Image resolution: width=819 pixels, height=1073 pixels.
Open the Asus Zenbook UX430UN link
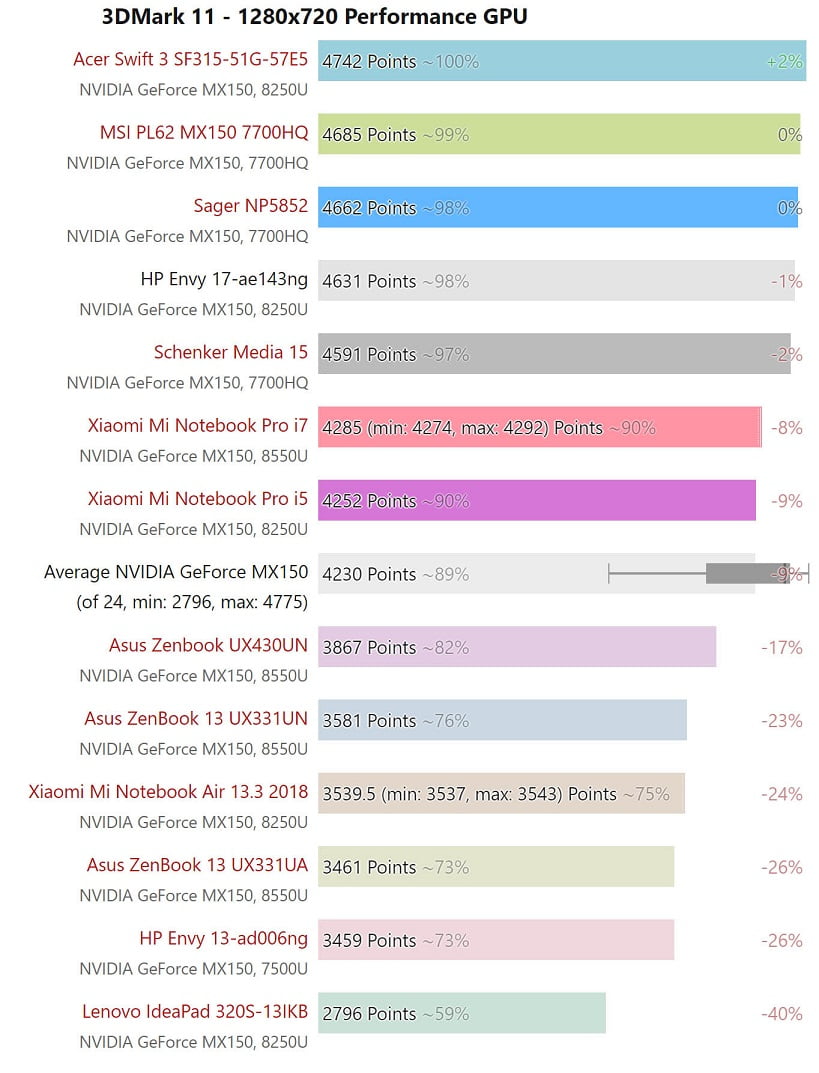coord(208,645)
